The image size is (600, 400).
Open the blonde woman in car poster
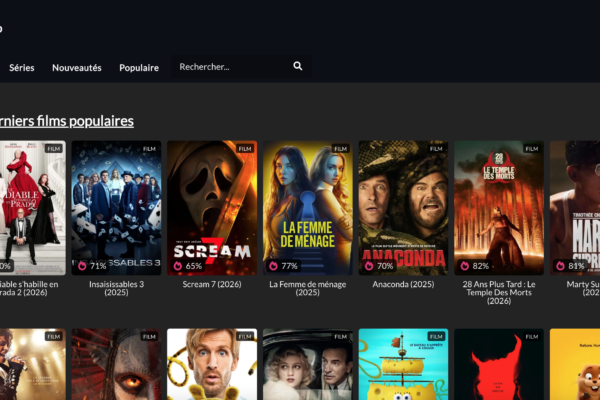click(308, 364)
